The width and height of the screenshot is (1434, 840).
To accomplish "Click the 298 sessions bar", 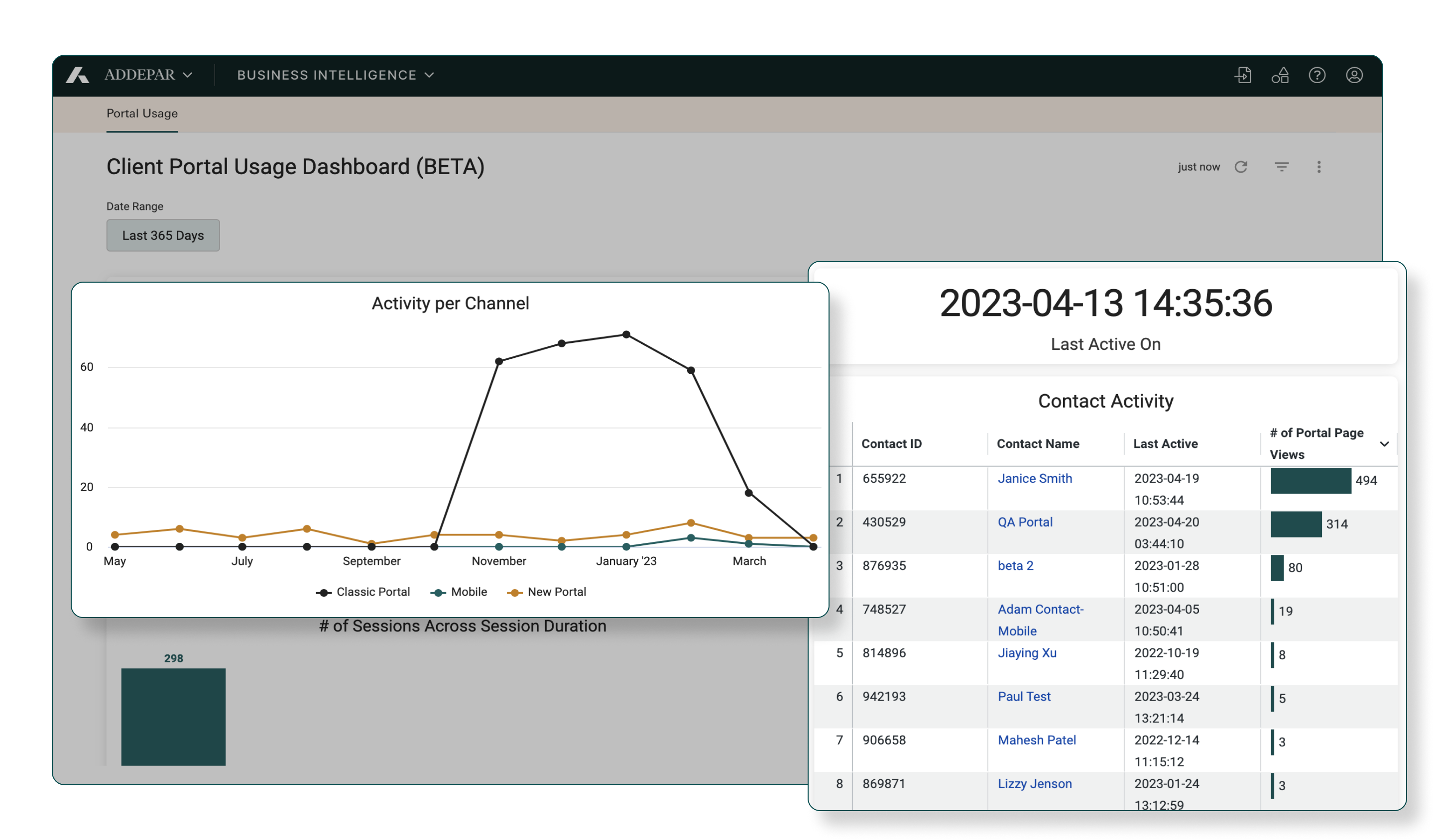I will click(x=174, y=717).
